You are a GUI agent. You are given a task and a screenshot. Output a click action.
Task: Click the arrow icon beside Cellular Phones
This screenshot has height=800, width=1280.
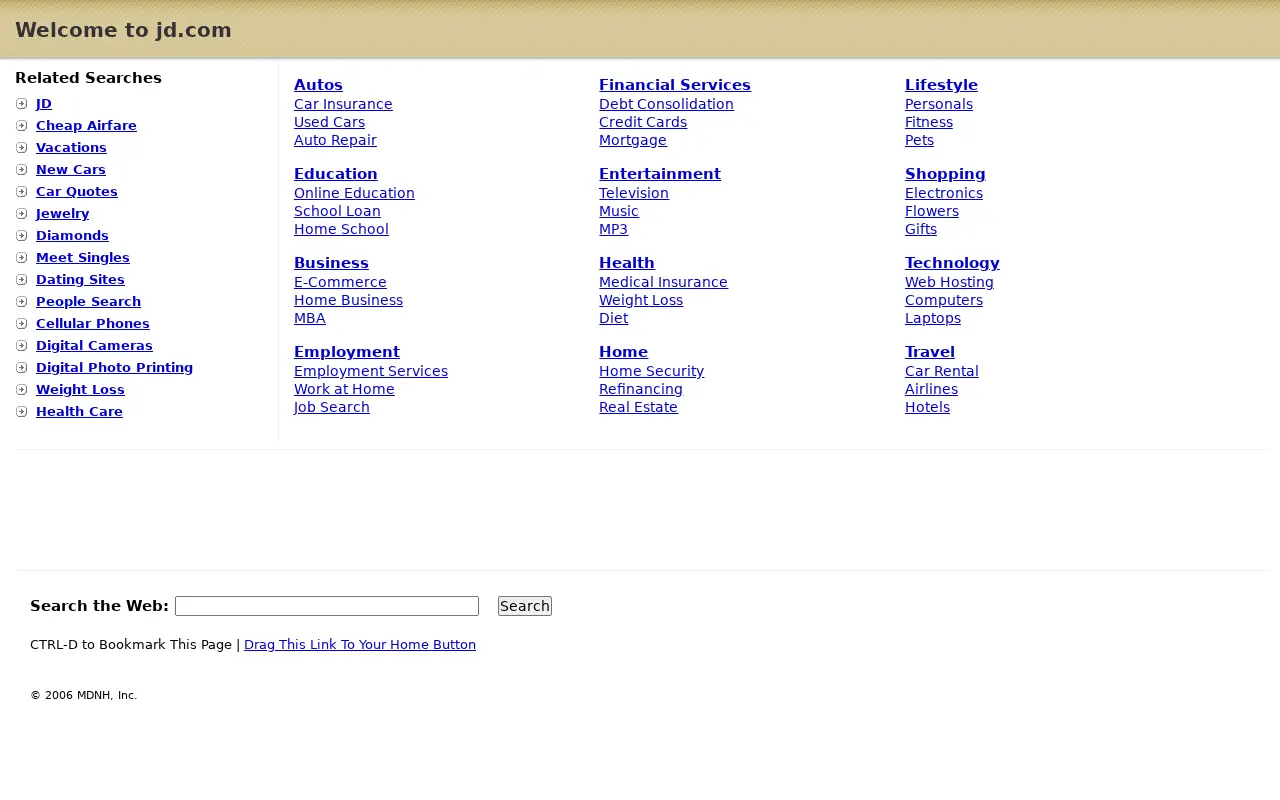(x=22, y=324)
